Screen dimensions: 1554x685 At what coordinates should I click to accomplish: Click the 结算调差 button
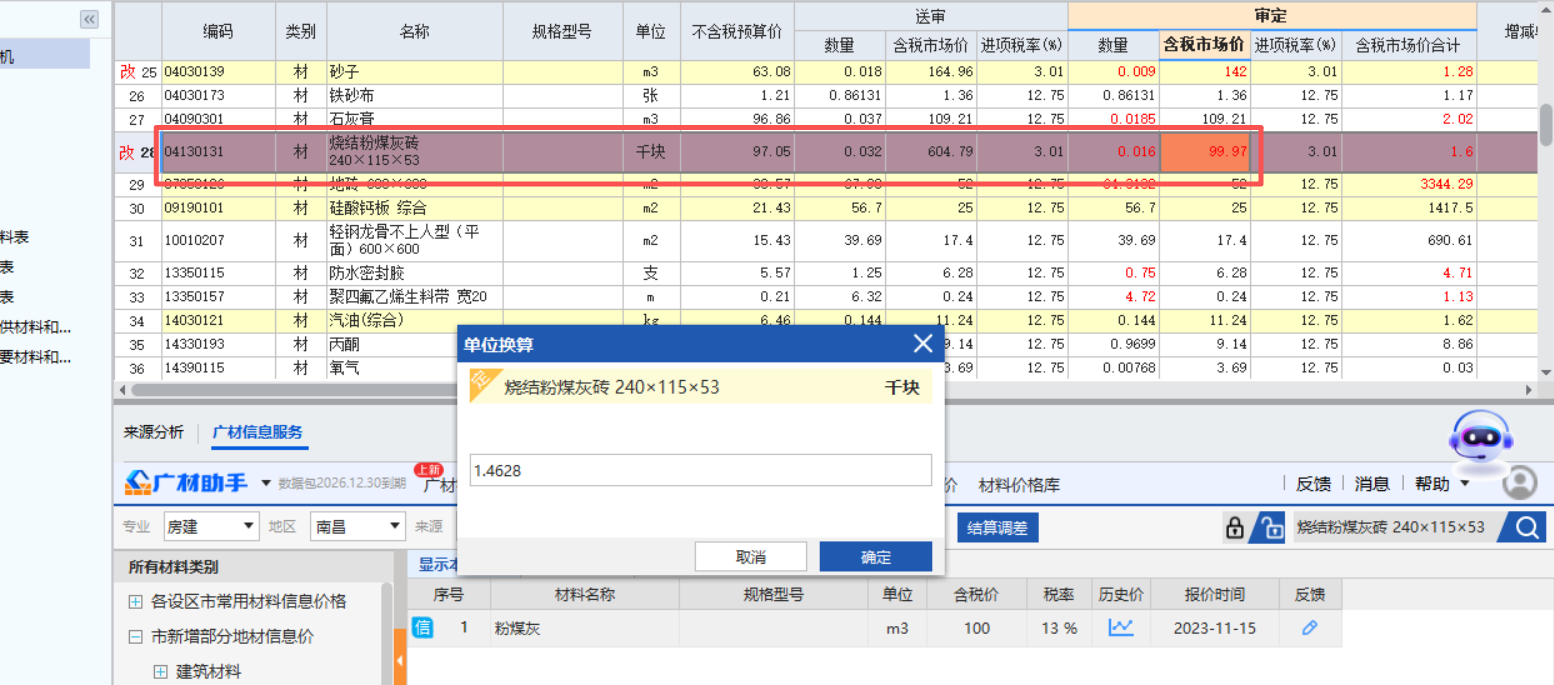pos(996,527)
